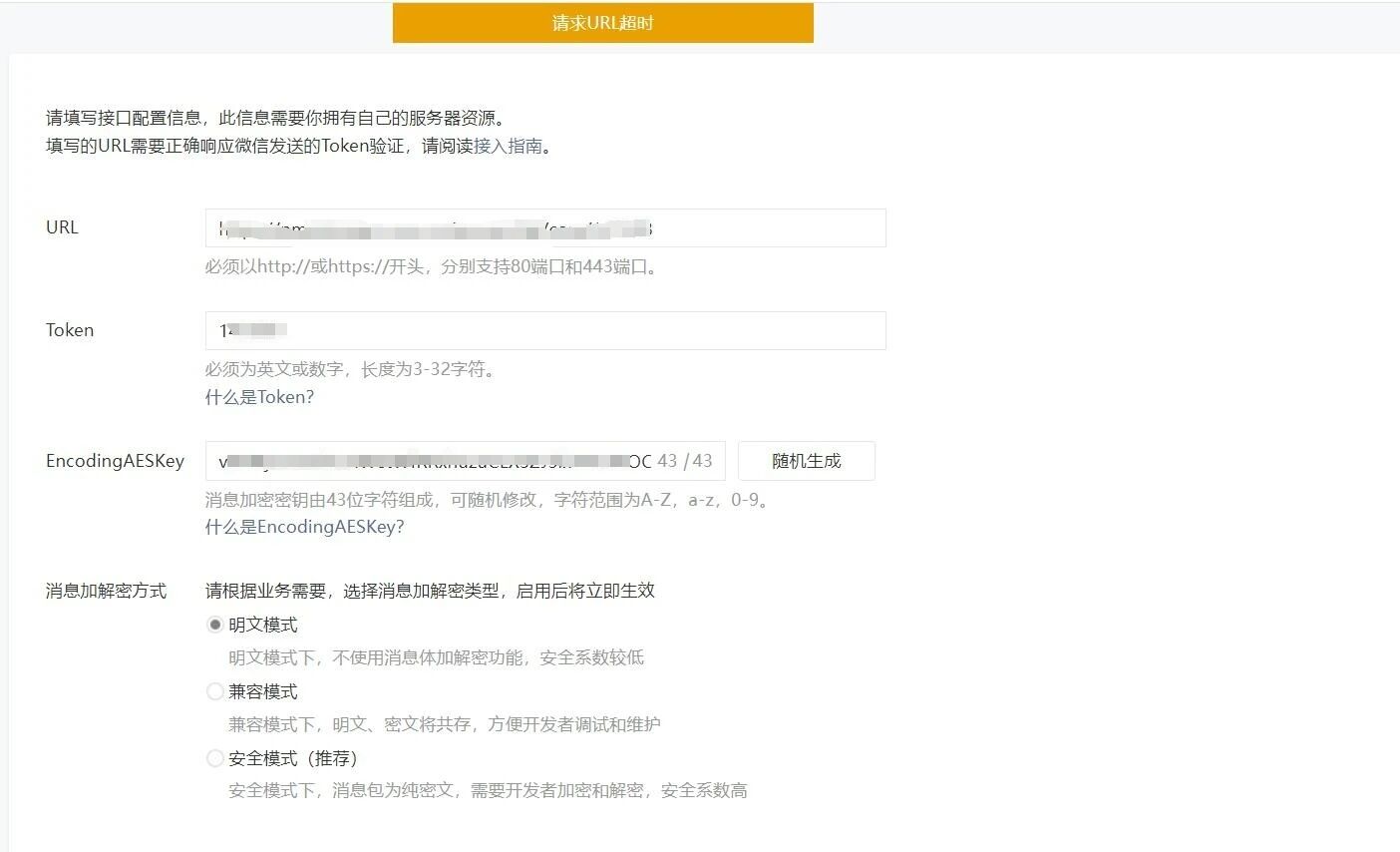Click description 安全模式下，消息包为纯密文
This screenshot has height=852, width=1400.
coord(488,791)
